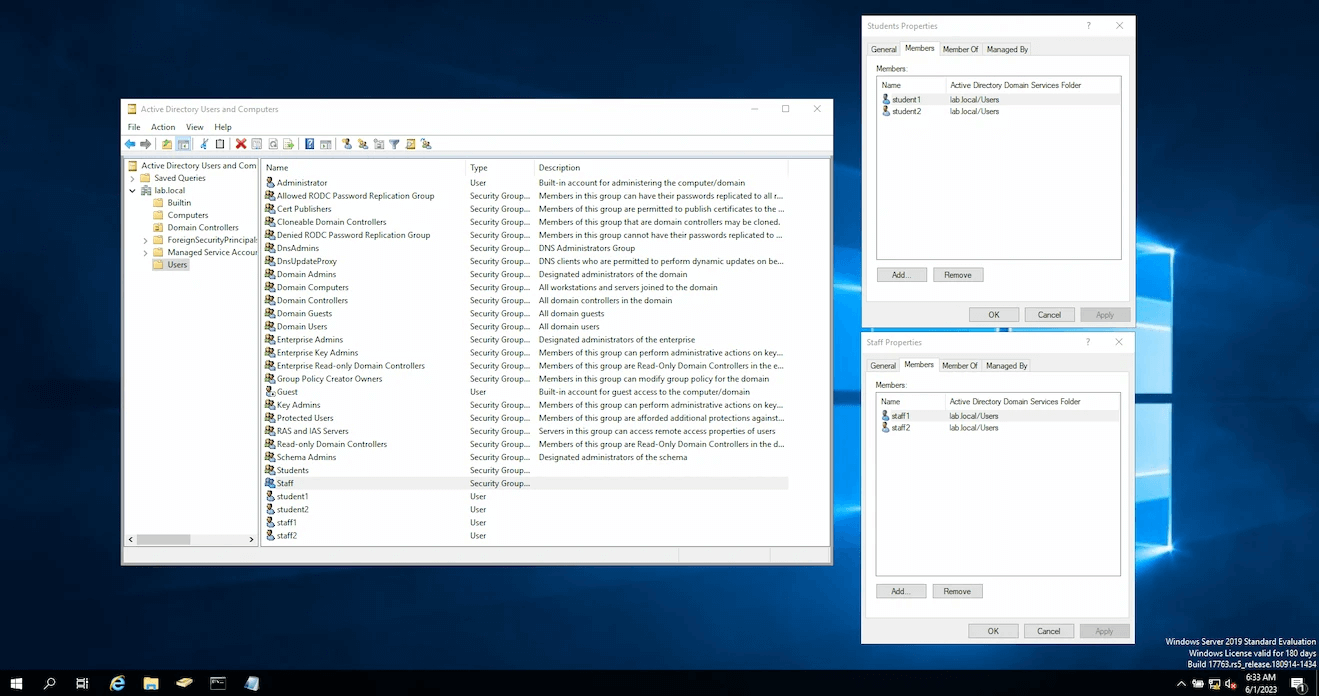Open File Explorer from the taskbar
Screen dimensions: 1319x696
(x=151, y=683)
